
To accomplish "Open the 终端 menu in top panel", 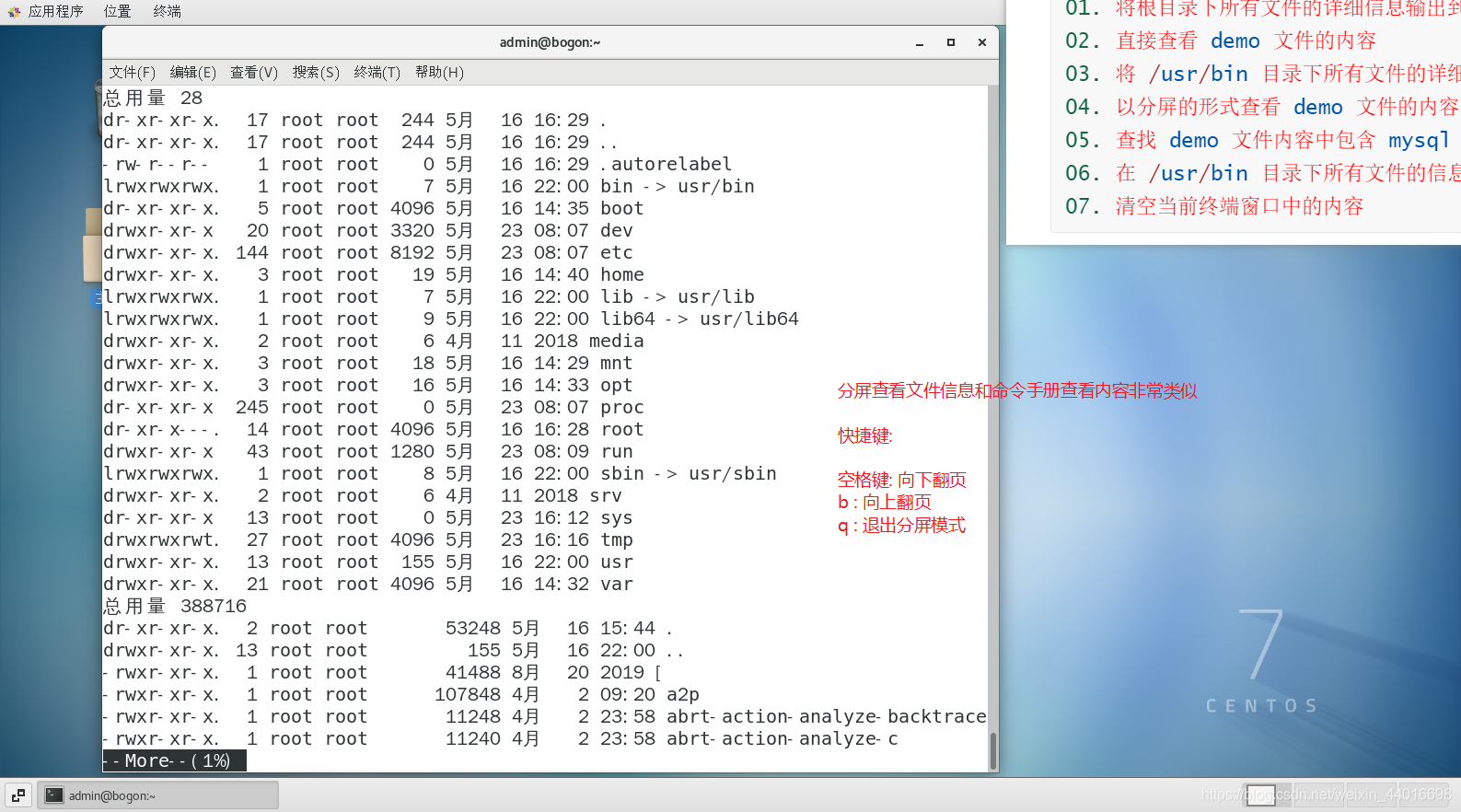I will [167, 11].
